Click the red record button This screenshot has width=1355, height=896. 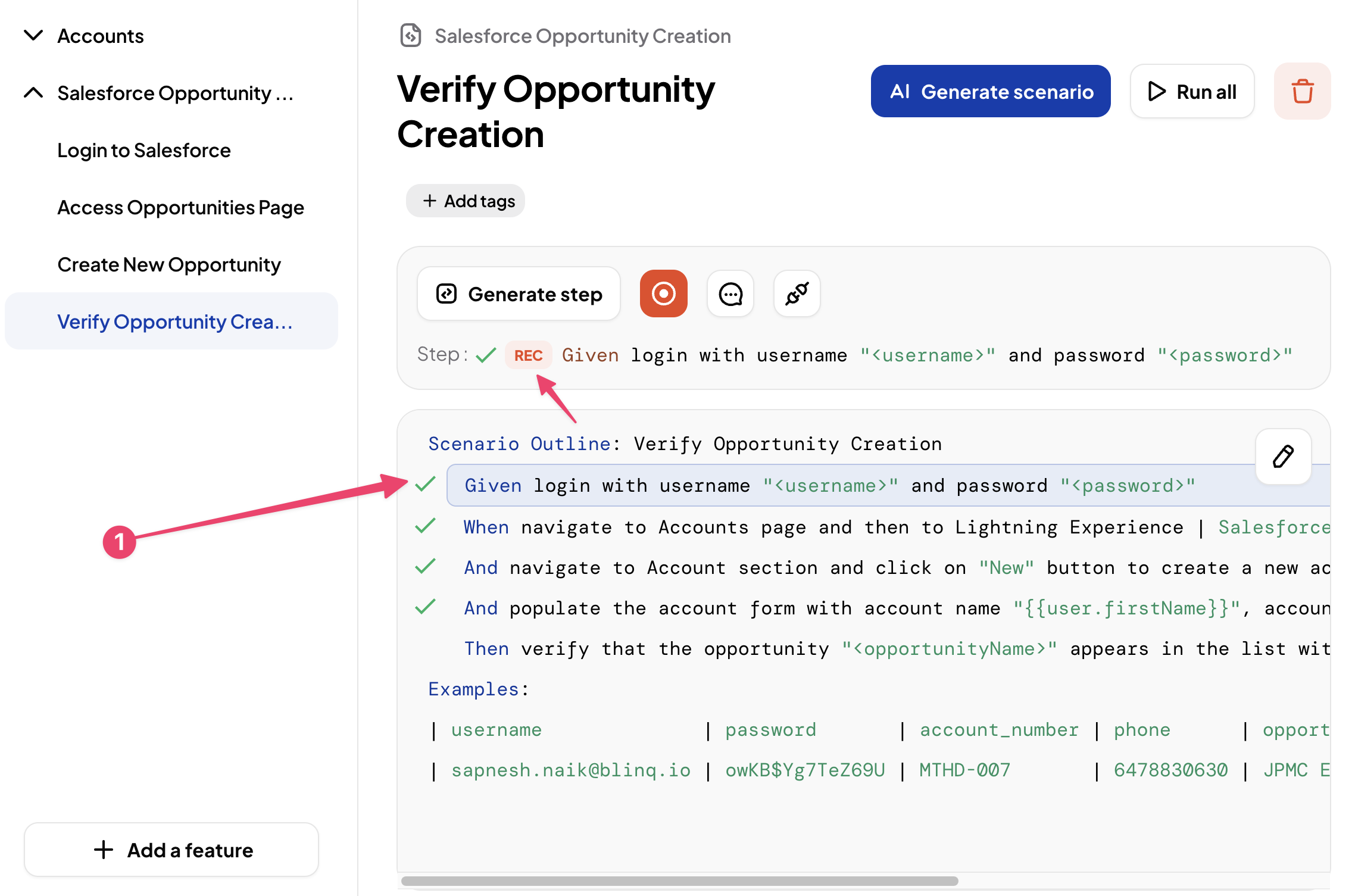(x=664, y=294)
